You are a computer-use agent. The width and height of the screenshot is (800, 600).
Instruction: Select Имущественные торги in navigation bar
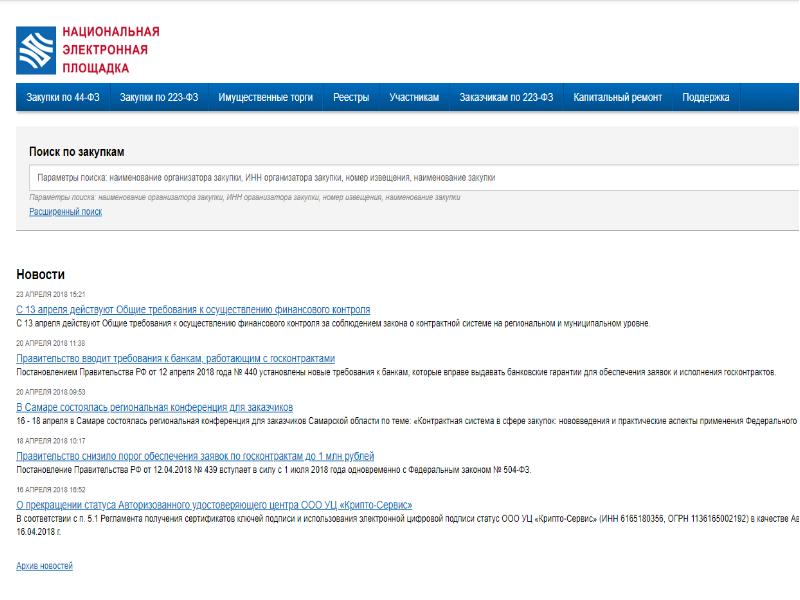pyautogui.click(x=265, y=98)
